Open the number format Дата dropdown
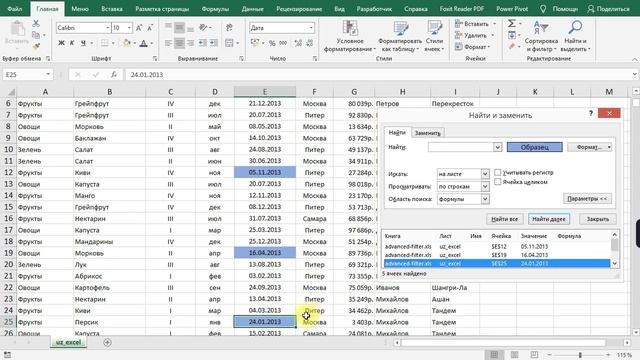The image size is (640, 360). (311, 28)
